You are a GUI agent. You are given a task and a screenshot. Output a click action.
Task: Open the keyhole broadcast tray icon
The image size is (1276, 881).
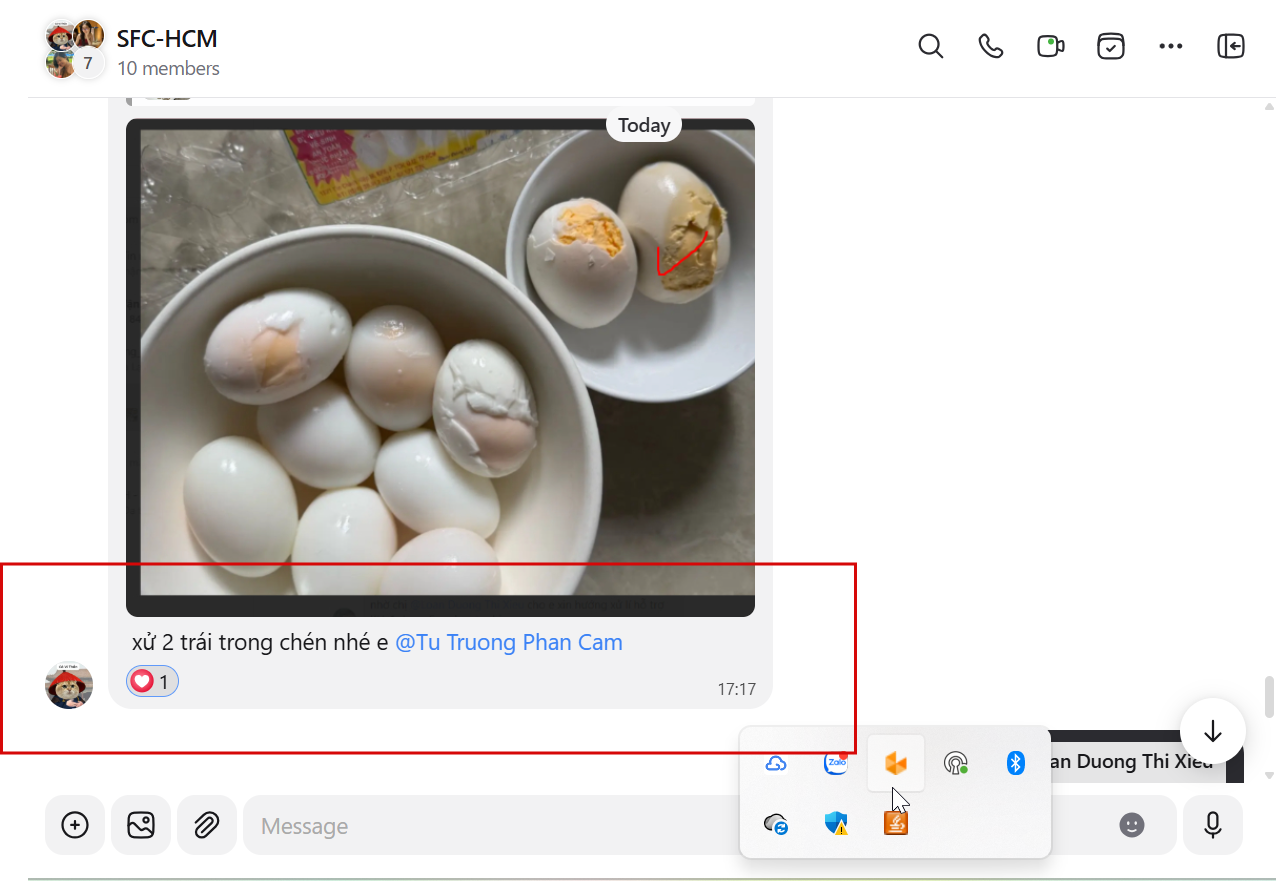[x=956, y=764]
